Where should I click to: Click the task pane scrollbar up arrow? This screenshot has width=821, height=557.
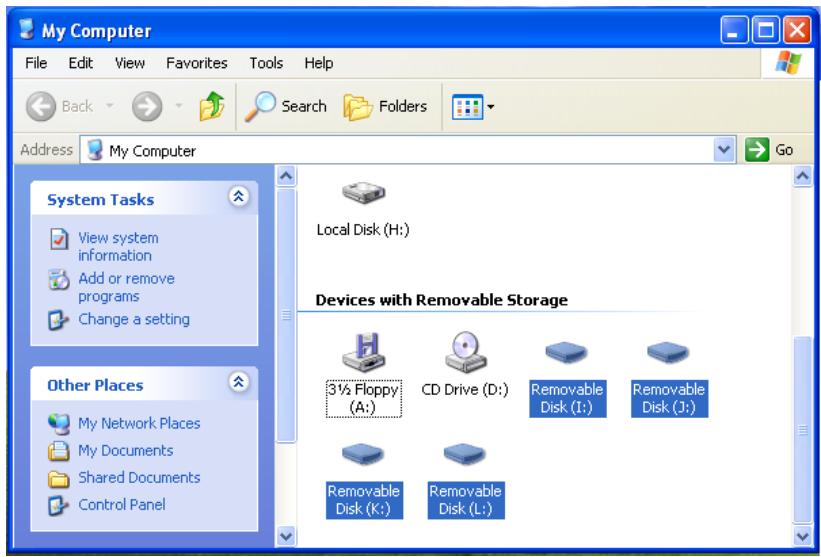pos(286,176)
